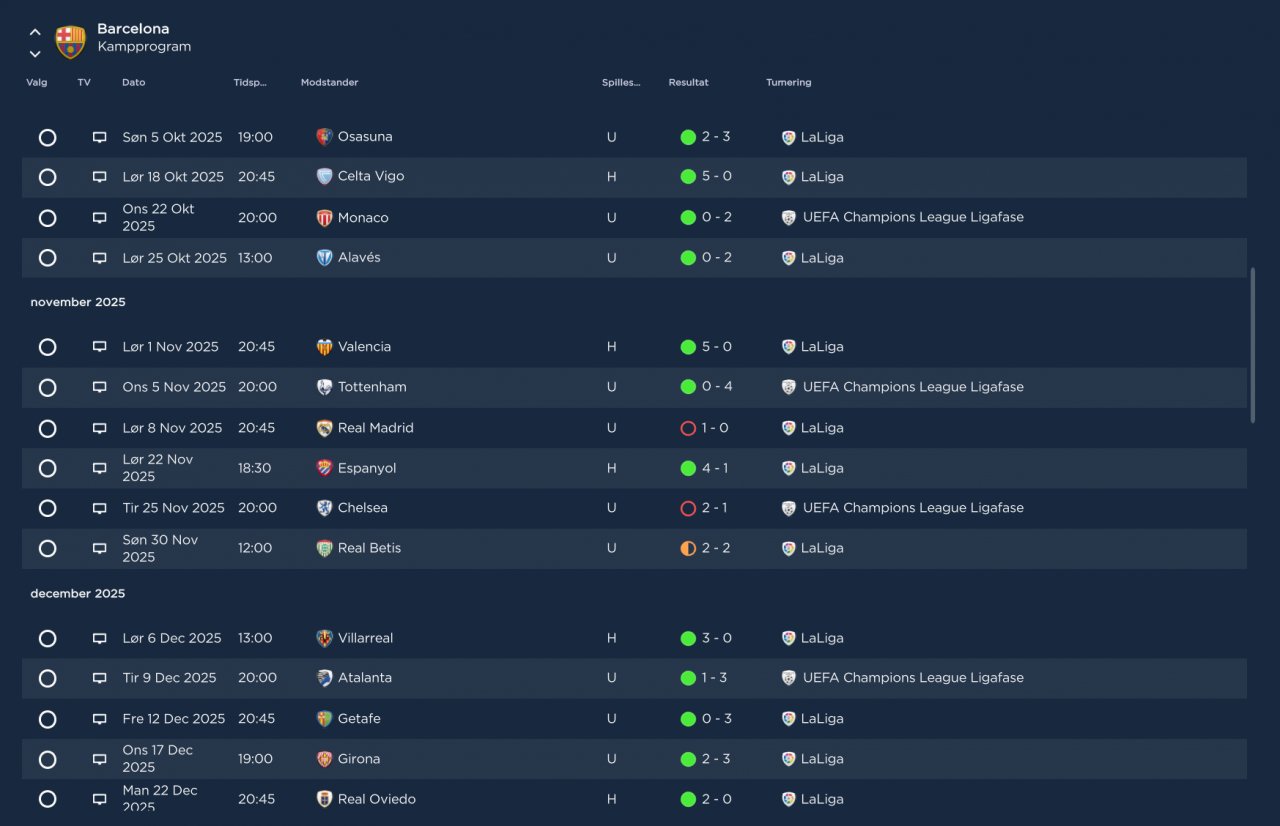
Task: Open the Getafe club badge
Action: (x=324, y=719)
